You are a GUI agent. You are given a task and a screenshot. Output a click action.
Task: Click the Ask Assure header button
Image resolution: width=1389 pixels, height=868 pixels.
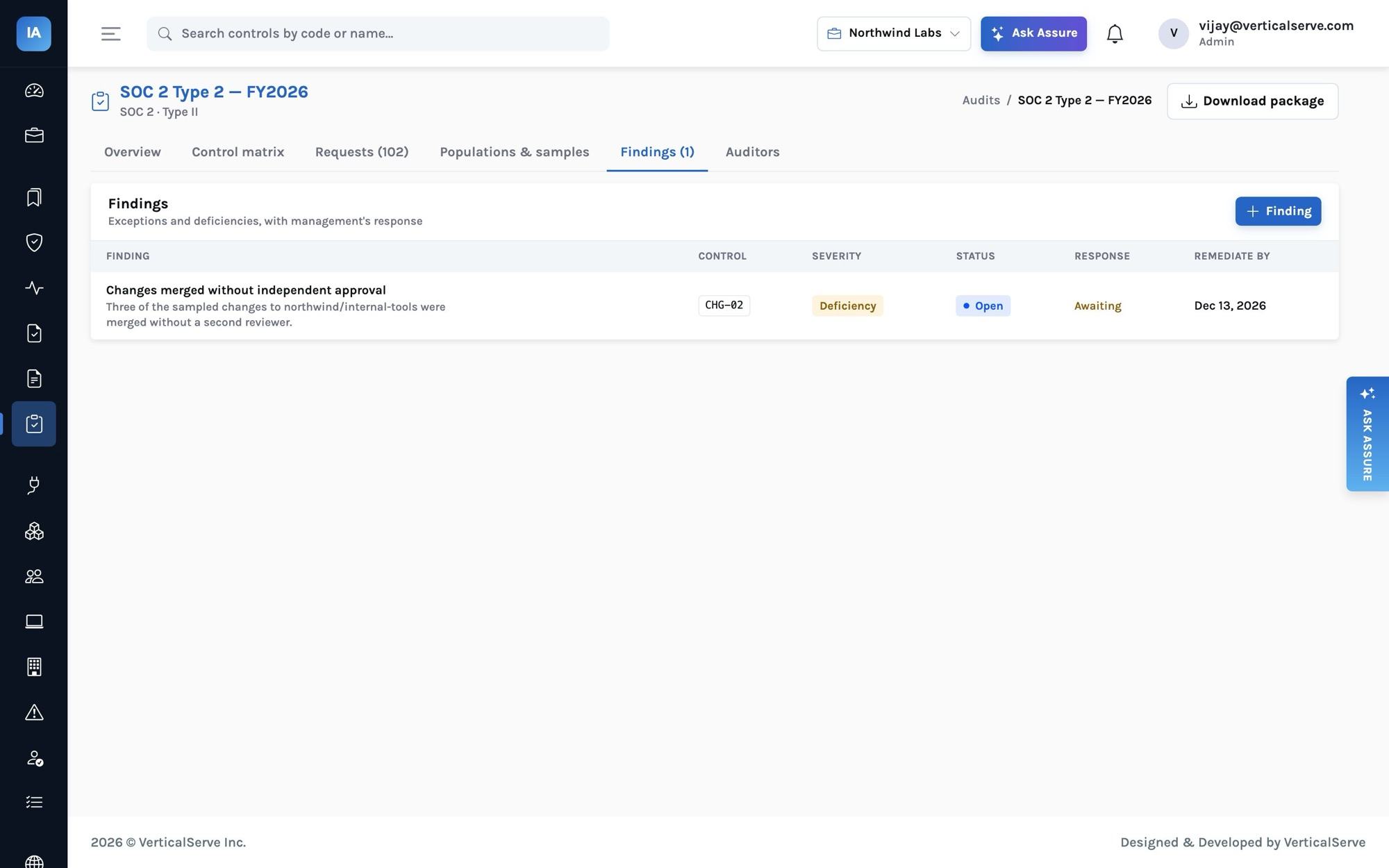[x=1033, y=33]
